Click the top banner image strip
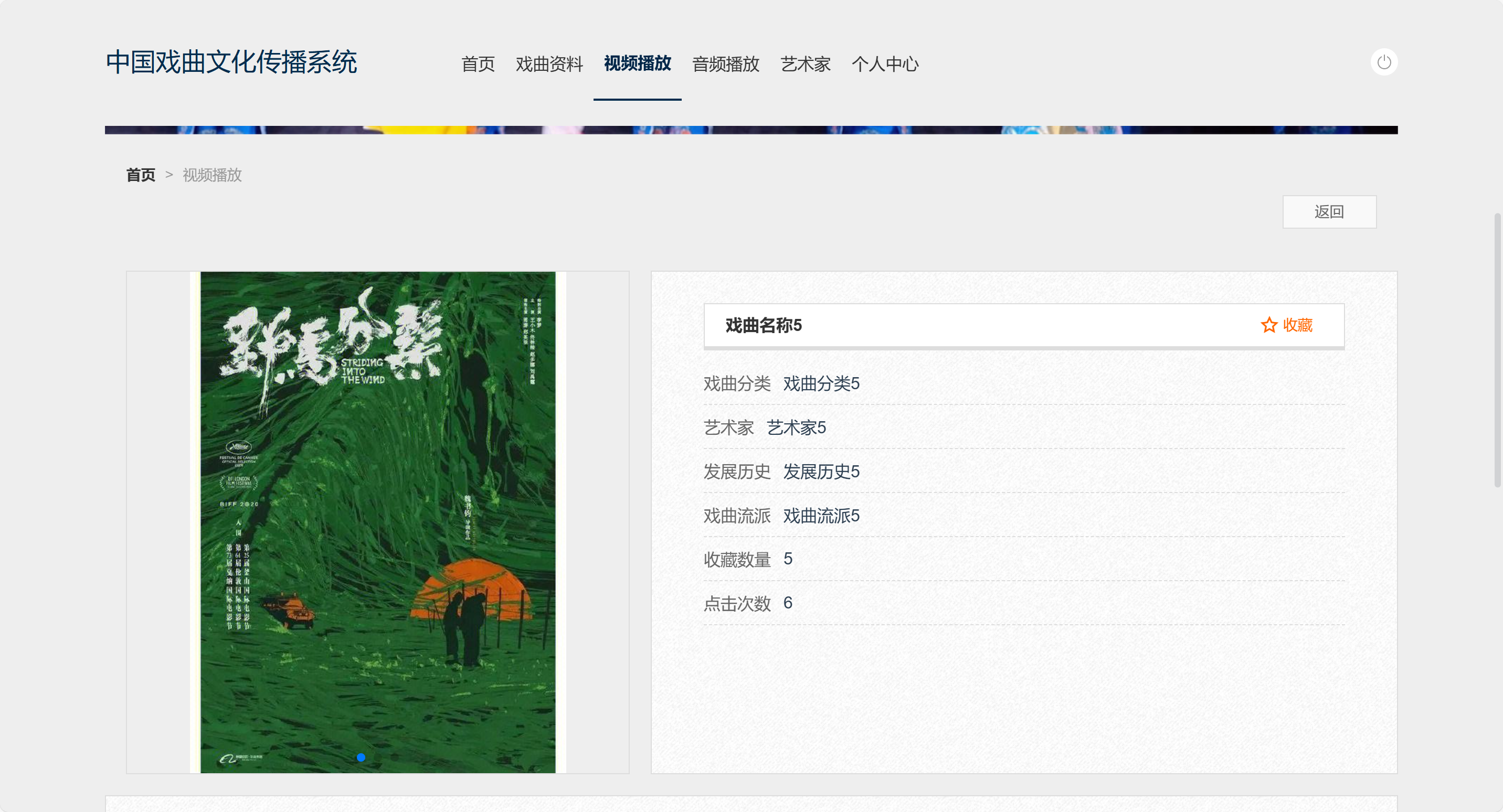 (x=751, y=130)
